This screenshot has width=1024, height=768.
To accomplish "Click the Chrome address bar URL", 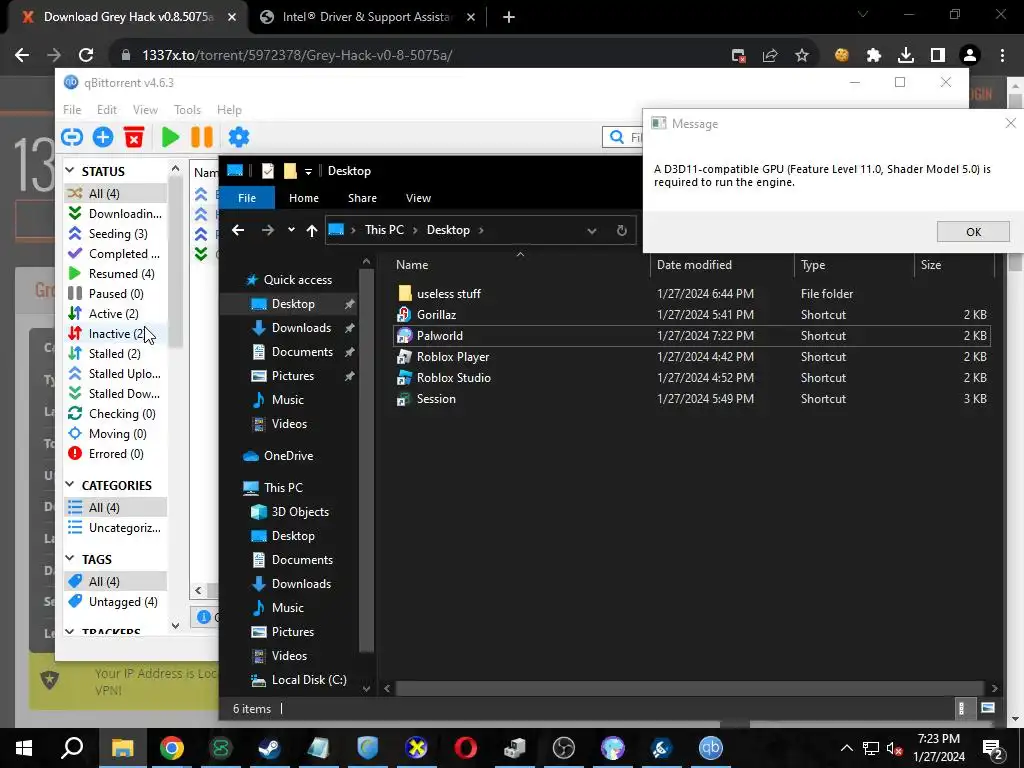I will [x=297, y=56].
